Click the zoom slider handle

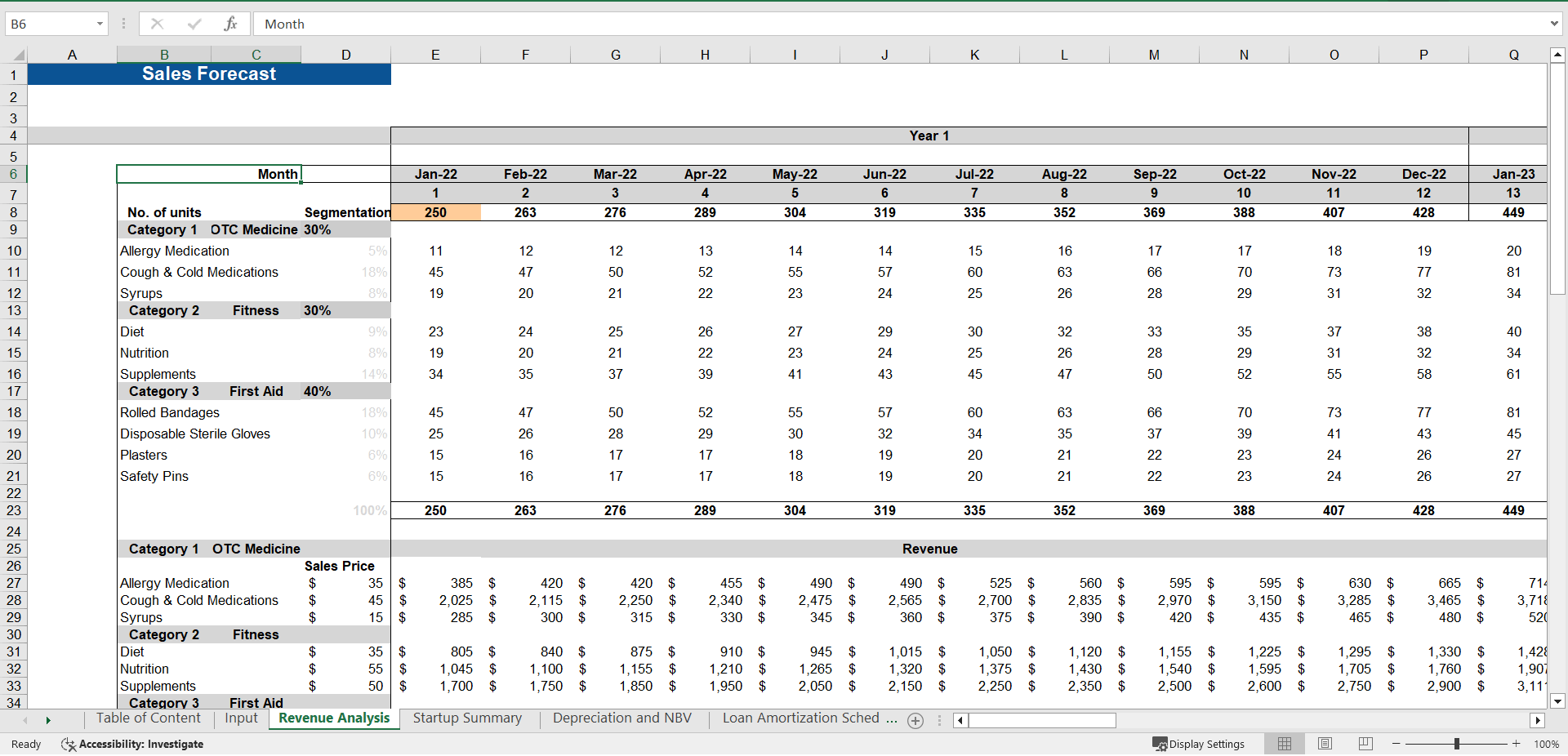1457,744
